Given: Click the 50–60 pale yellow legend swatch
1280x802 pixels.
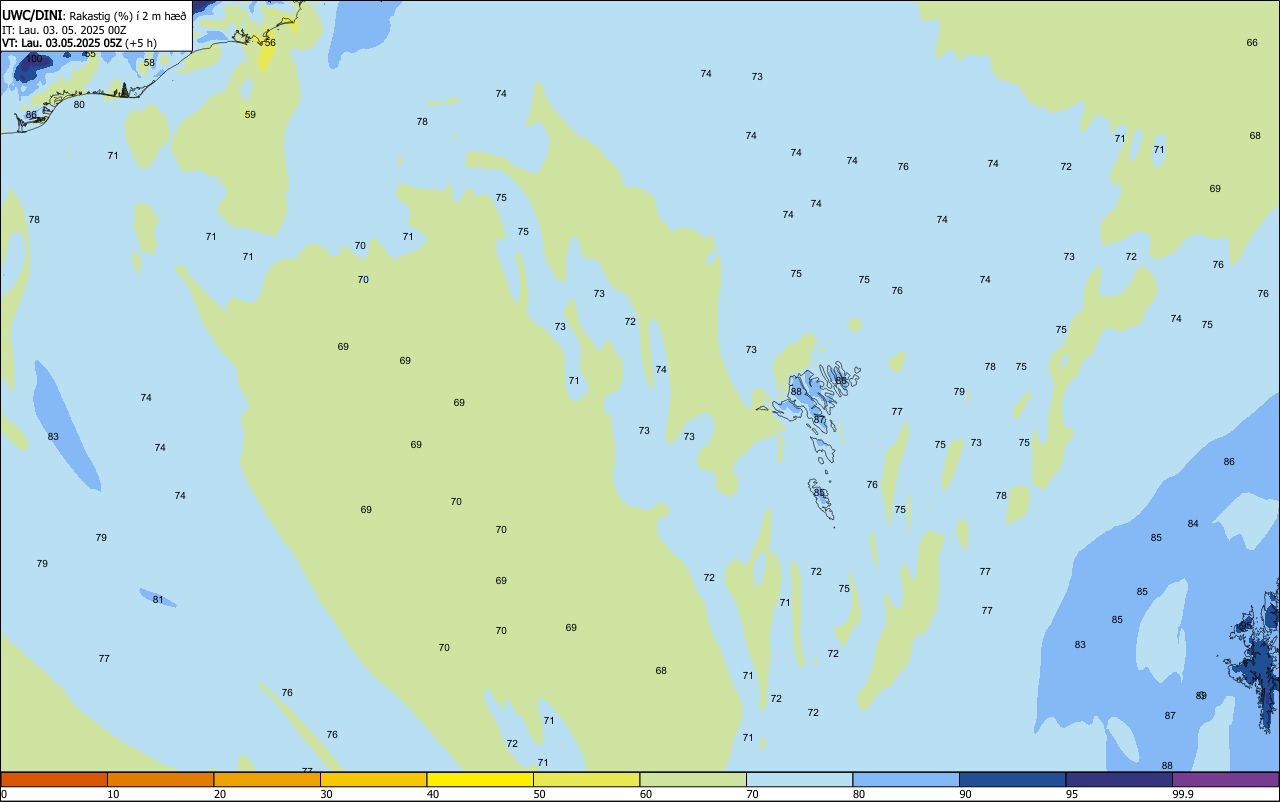Looking at the screenshot, I should tap(587, 779).
